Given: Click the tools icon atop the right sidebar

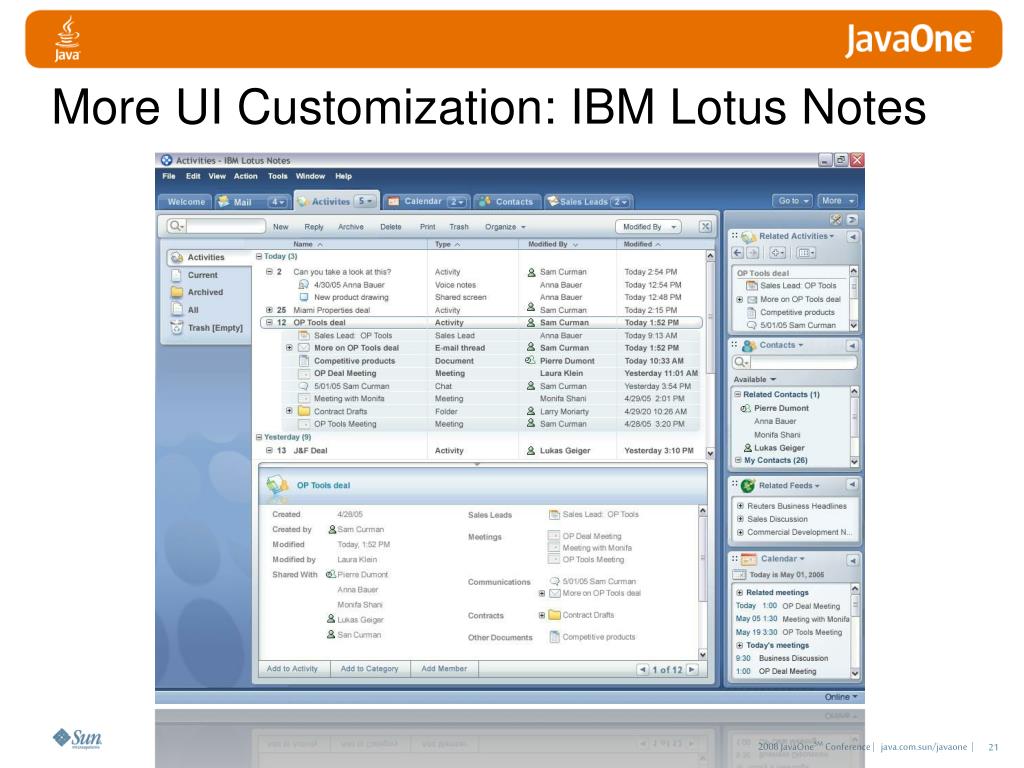Looking at the screenshot, I should coord(835,219).
